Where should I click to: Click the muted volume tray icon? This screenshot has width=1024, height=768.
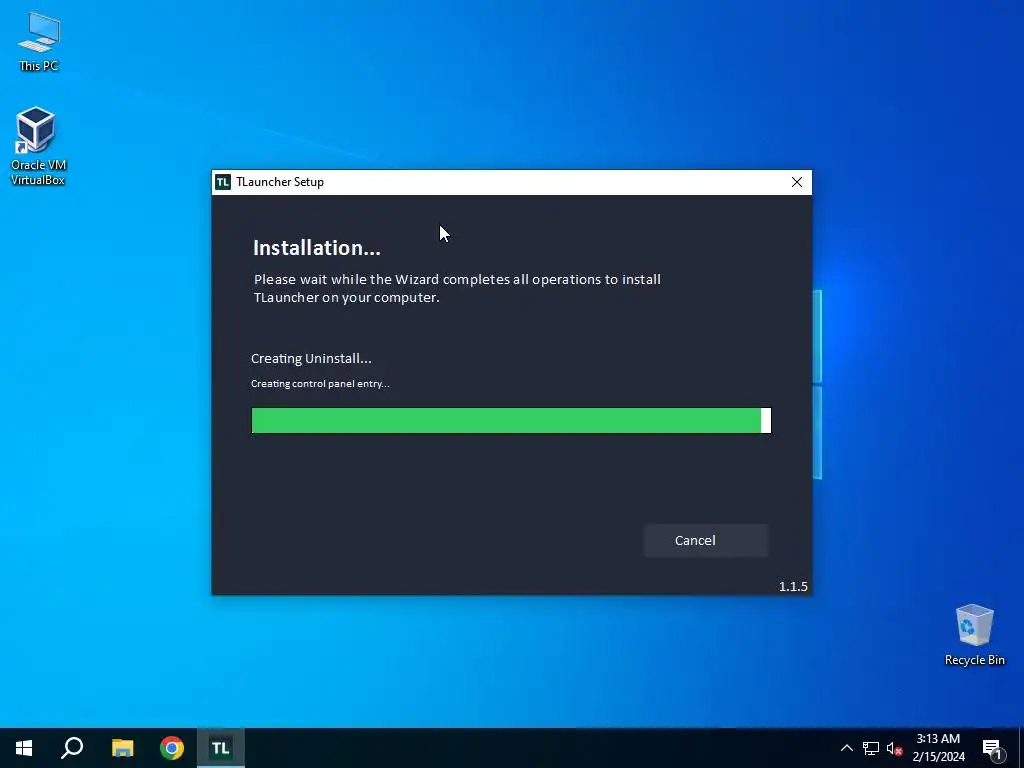point(894,748)
